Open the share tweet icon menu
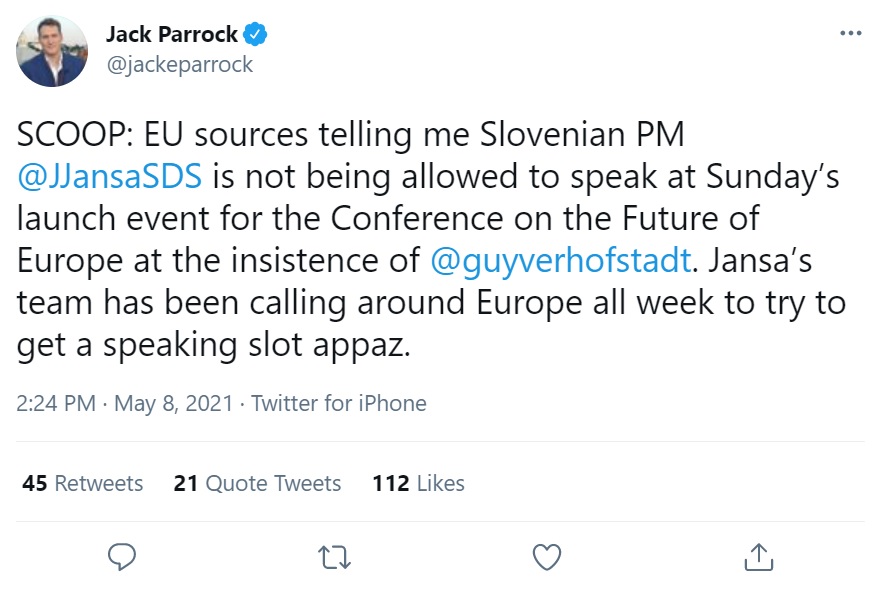The width and height of the screenshot is (881, 591). (758, 555)
